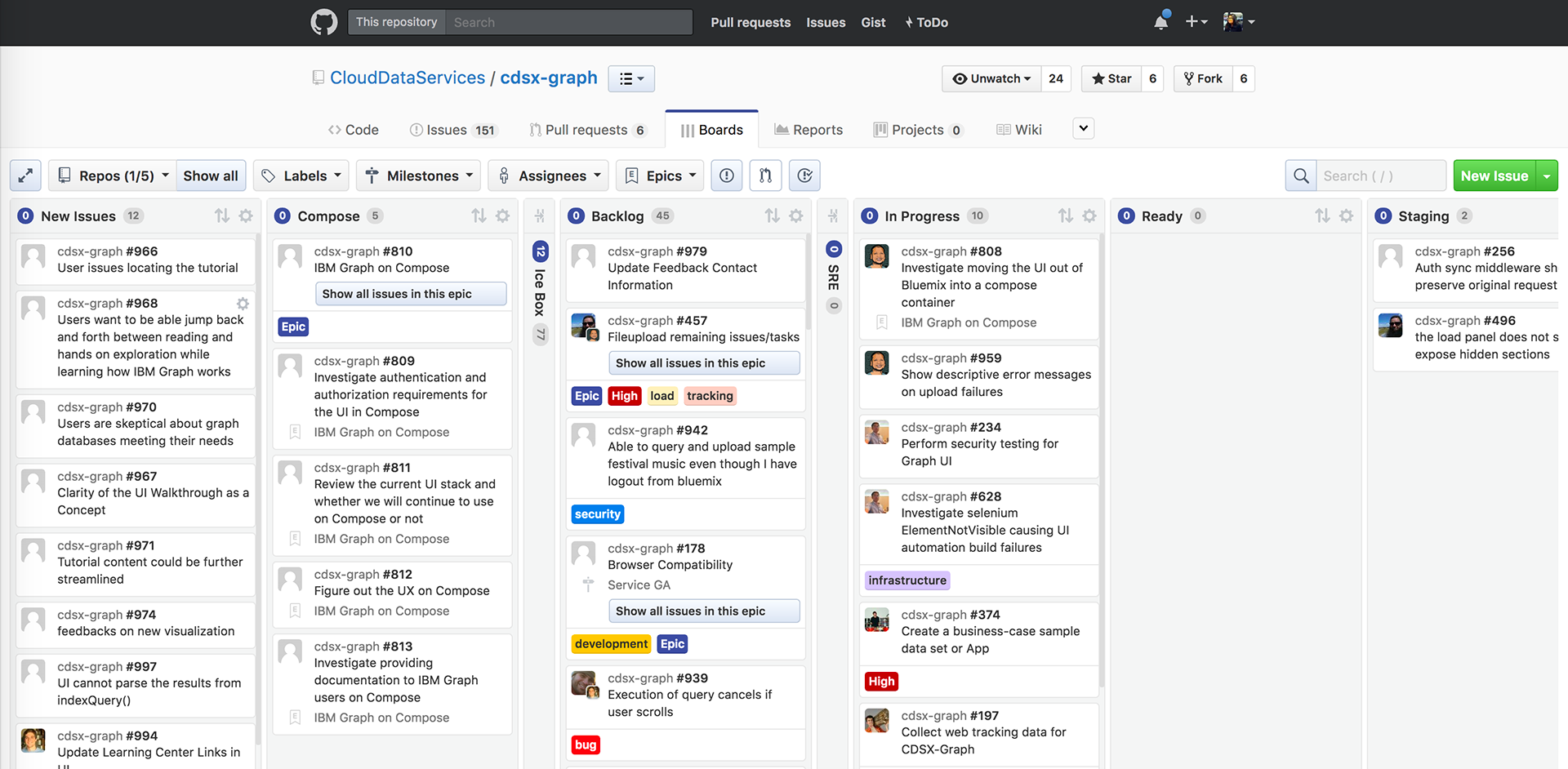
Task: Open the Unwatch dropdown
Action: click(991, 78)
